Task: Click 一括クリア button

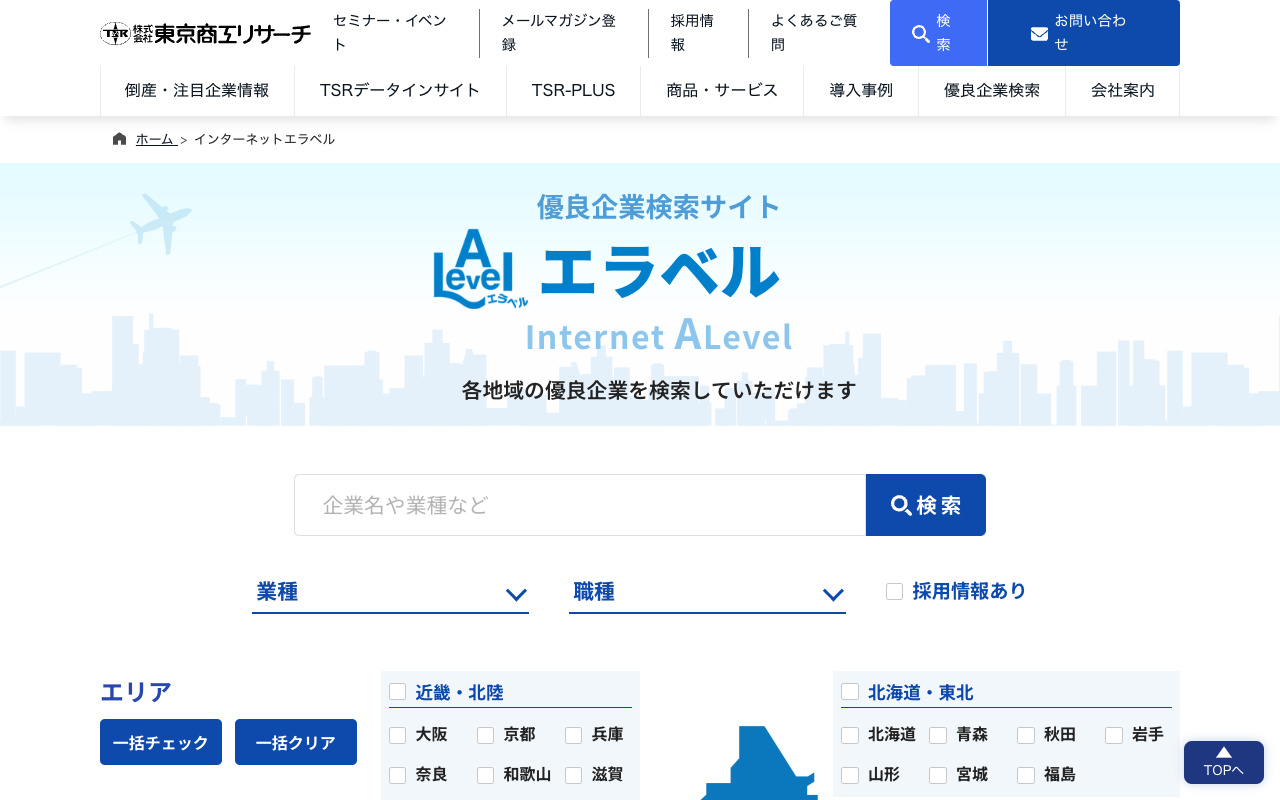Action: [x=296, y=742]
